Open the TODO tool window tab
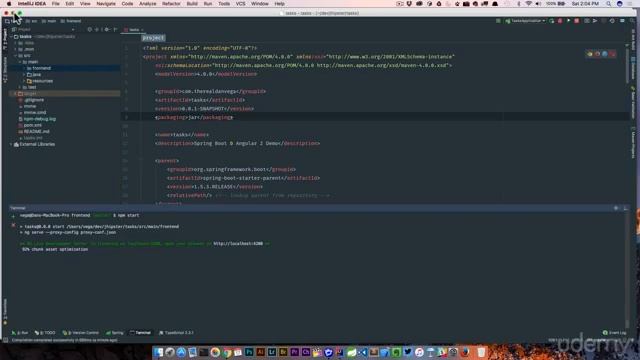 45,333
